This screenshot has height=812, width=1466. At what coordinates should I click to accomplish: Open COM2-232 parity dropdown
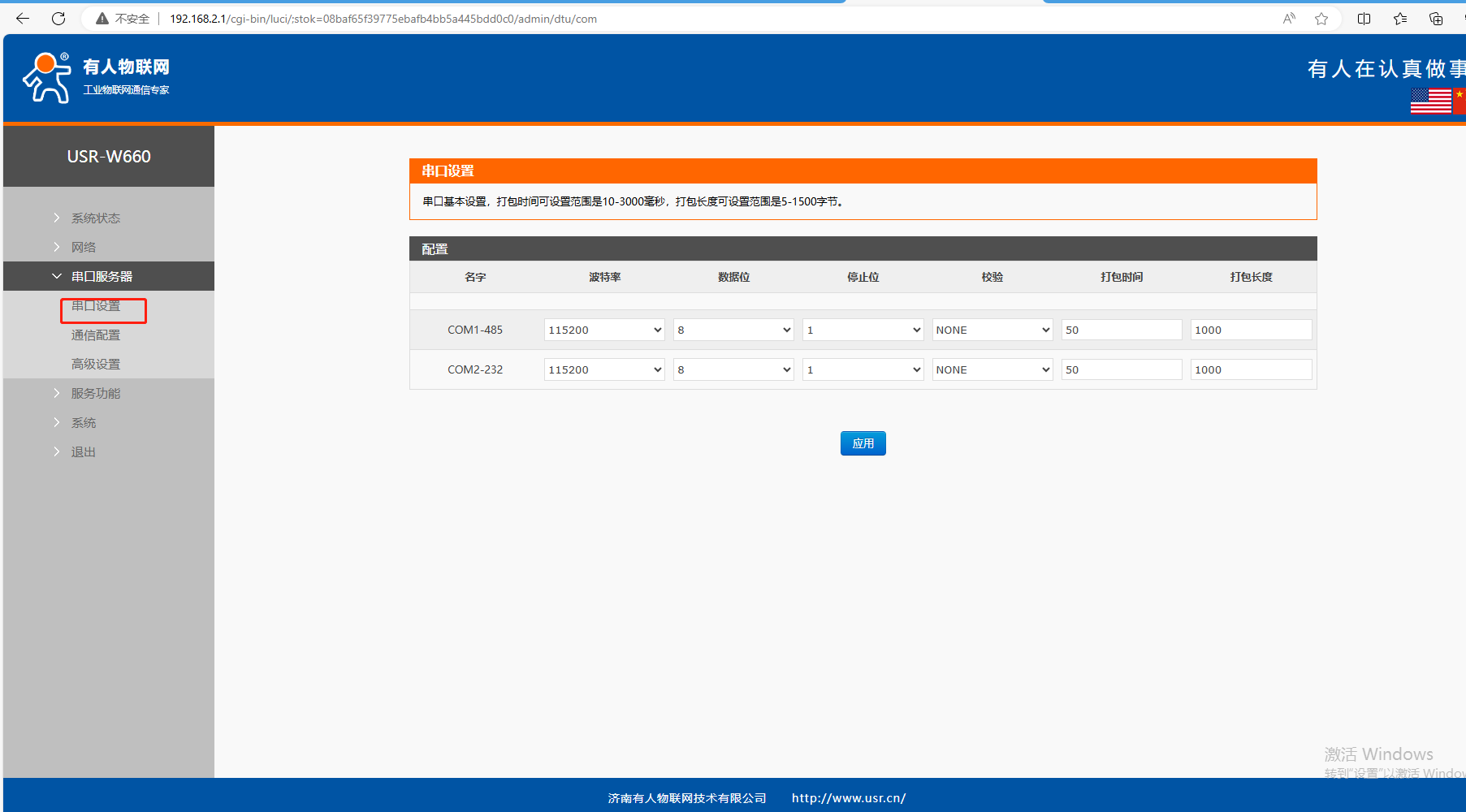point(992,369)
